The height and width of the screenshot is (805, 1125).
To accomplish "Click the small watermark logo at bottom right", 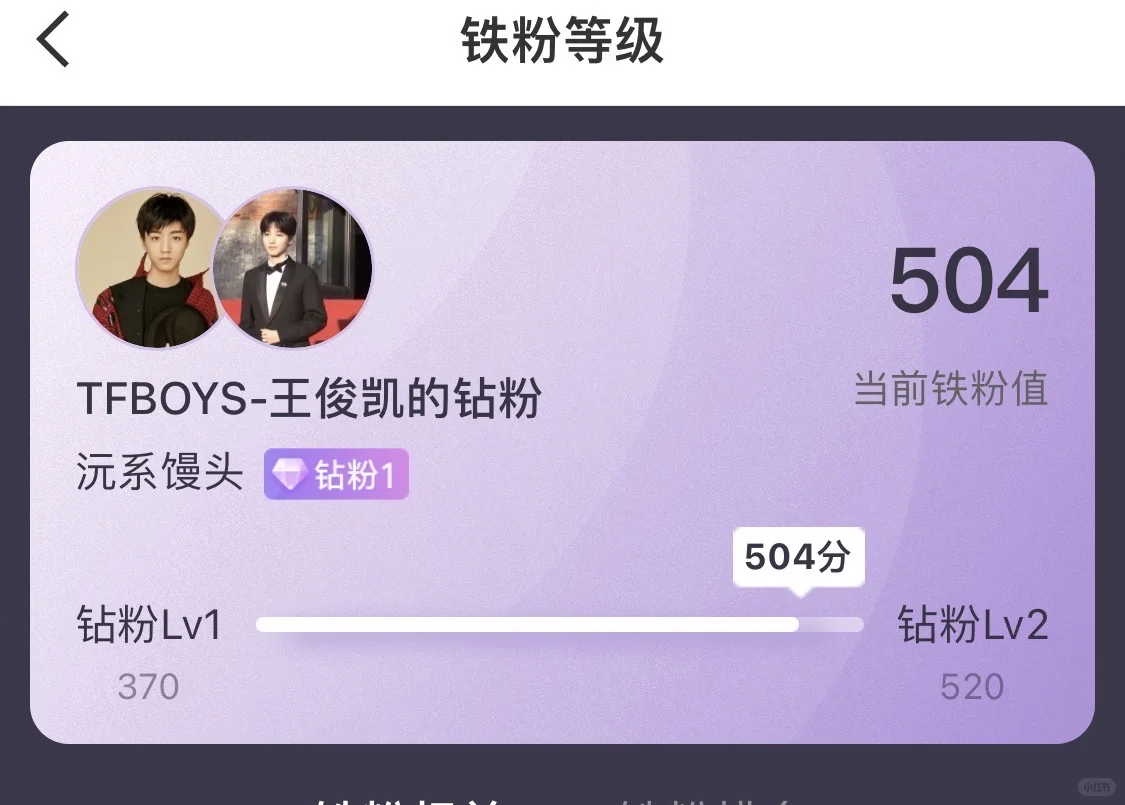I will point(1098,786).
